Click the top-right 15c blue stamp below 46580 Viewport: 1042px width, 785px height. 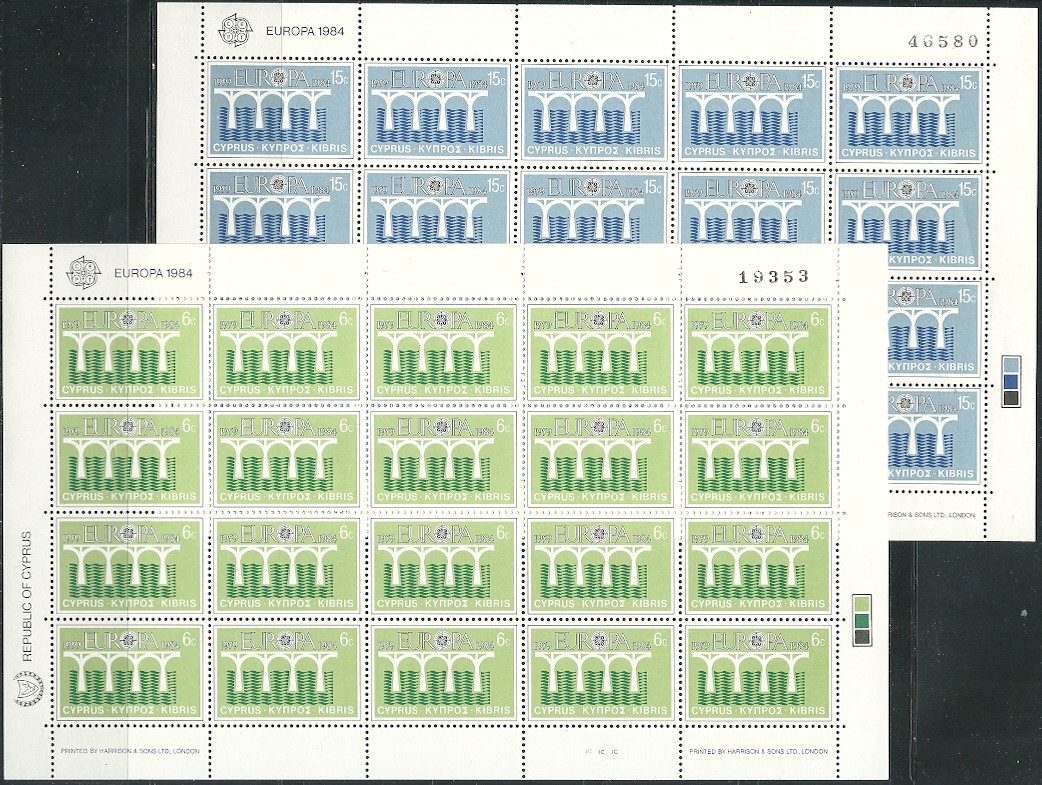[908, 114]
